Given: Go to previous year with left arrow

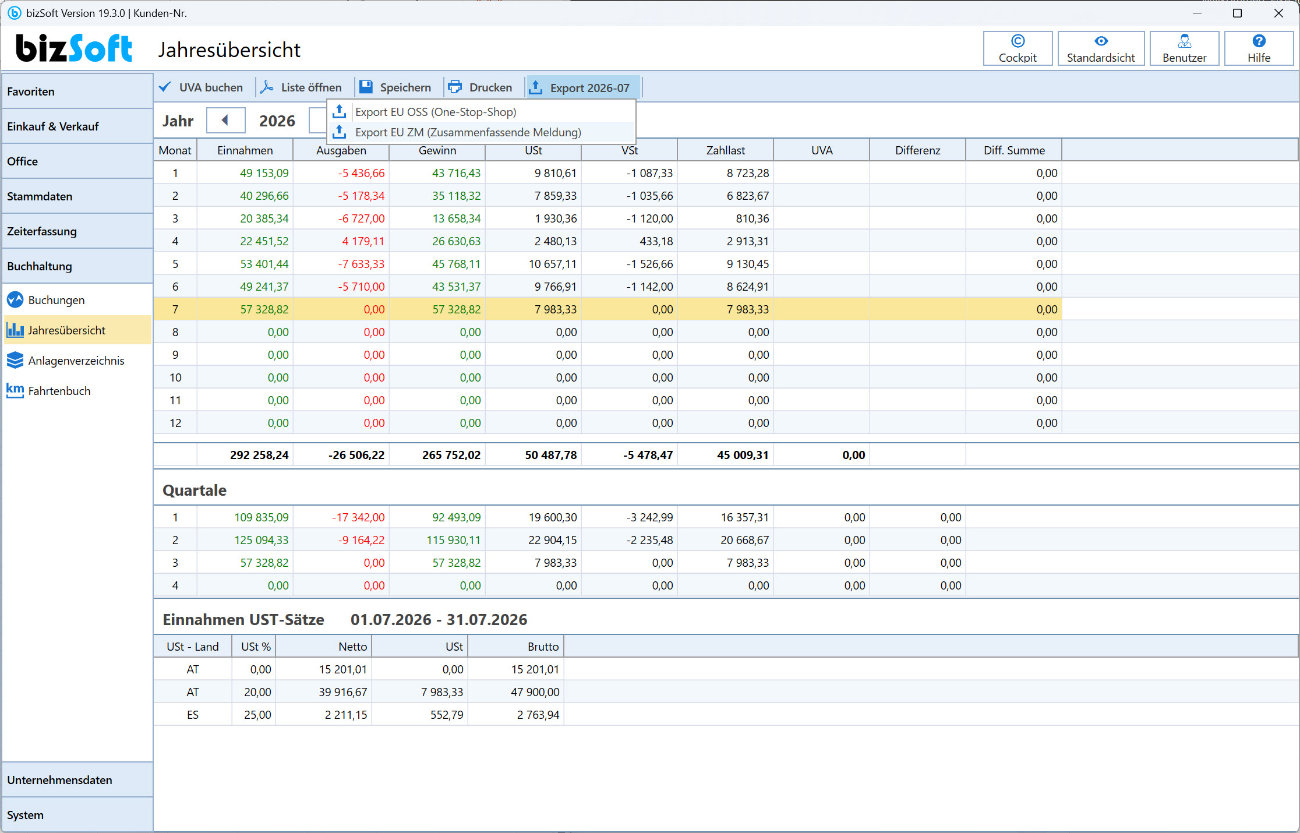Looking at the screenshot, I should [x=226, y=120].
